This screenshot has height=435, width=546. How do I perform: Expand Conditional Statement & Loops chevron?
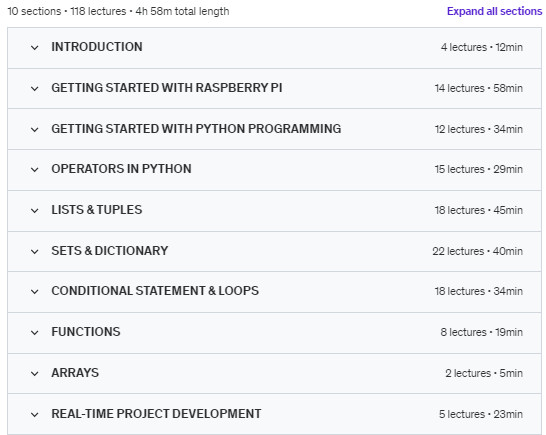pyautogui.click(x=34, y=292)
